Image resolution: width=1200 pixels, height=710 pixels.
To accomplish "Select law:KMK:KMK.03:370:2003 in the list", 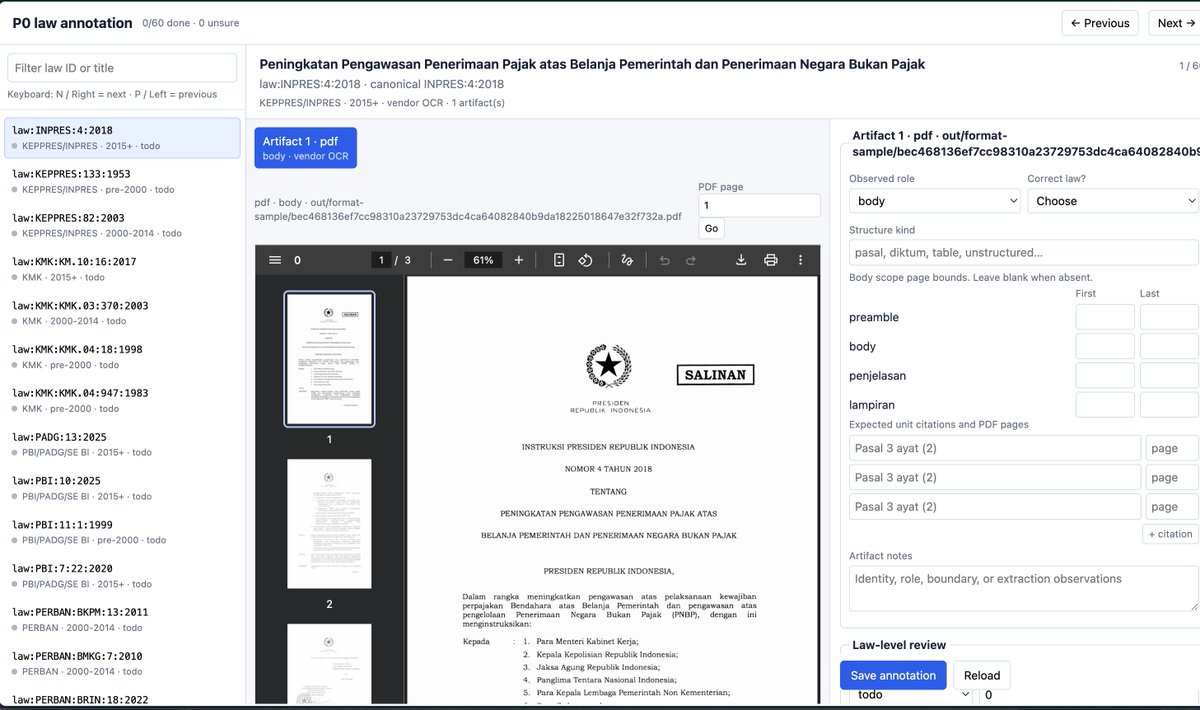I will click(122, 313).
